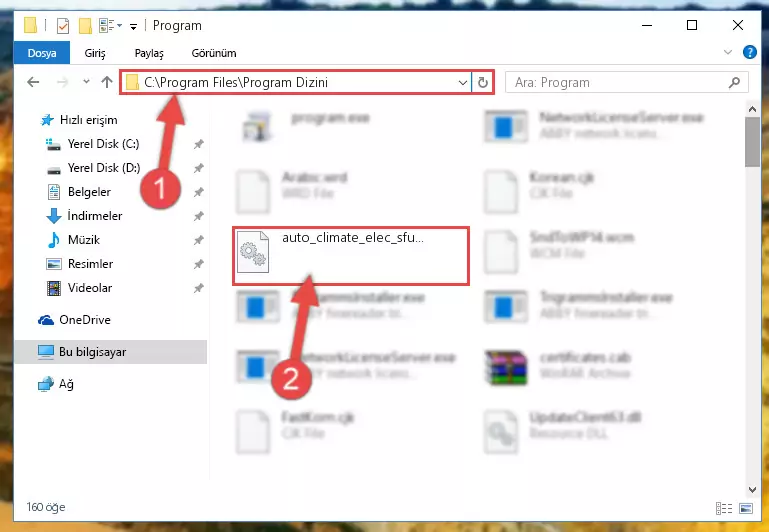Unpin Yerel Disk (C:) using pin icon
This screenshot has height=532, width=769.
[x=198, y=144]
